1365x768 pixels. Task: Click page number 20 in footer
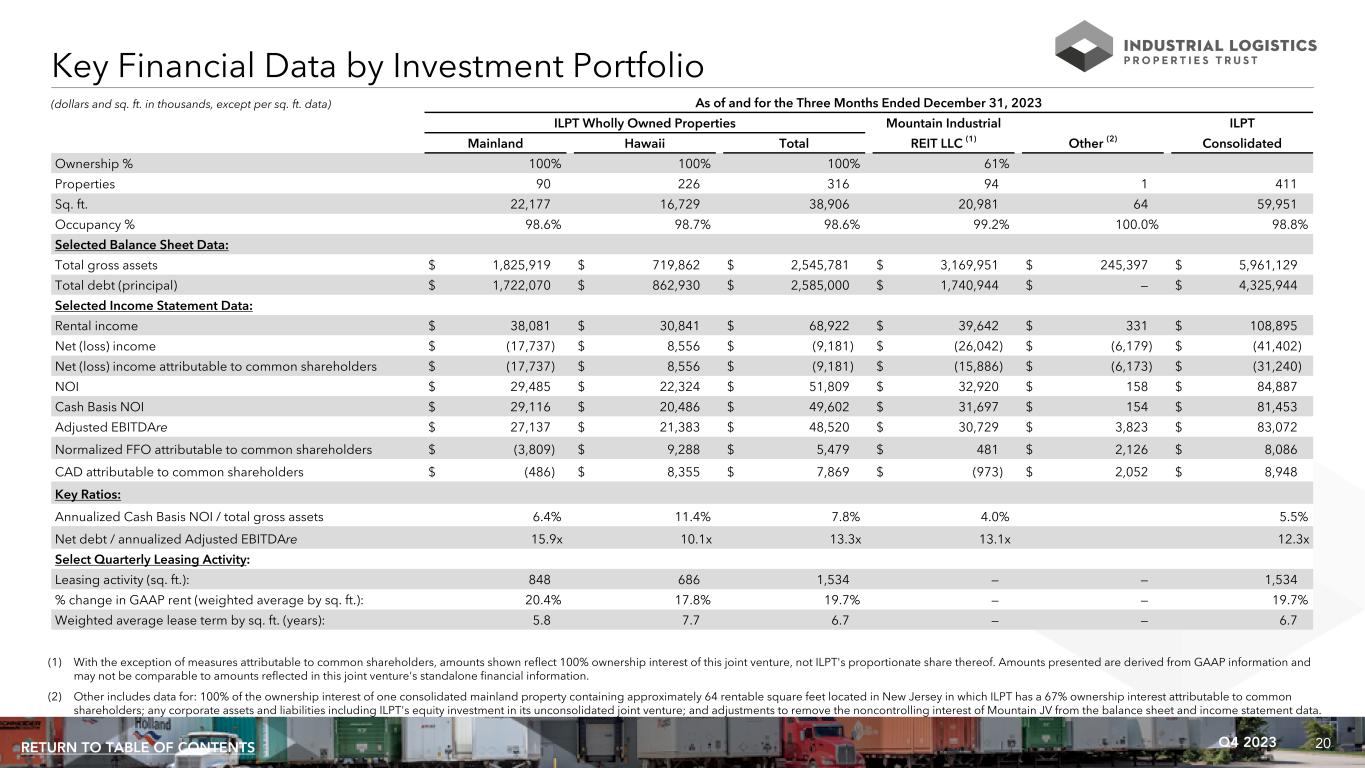1322,743
